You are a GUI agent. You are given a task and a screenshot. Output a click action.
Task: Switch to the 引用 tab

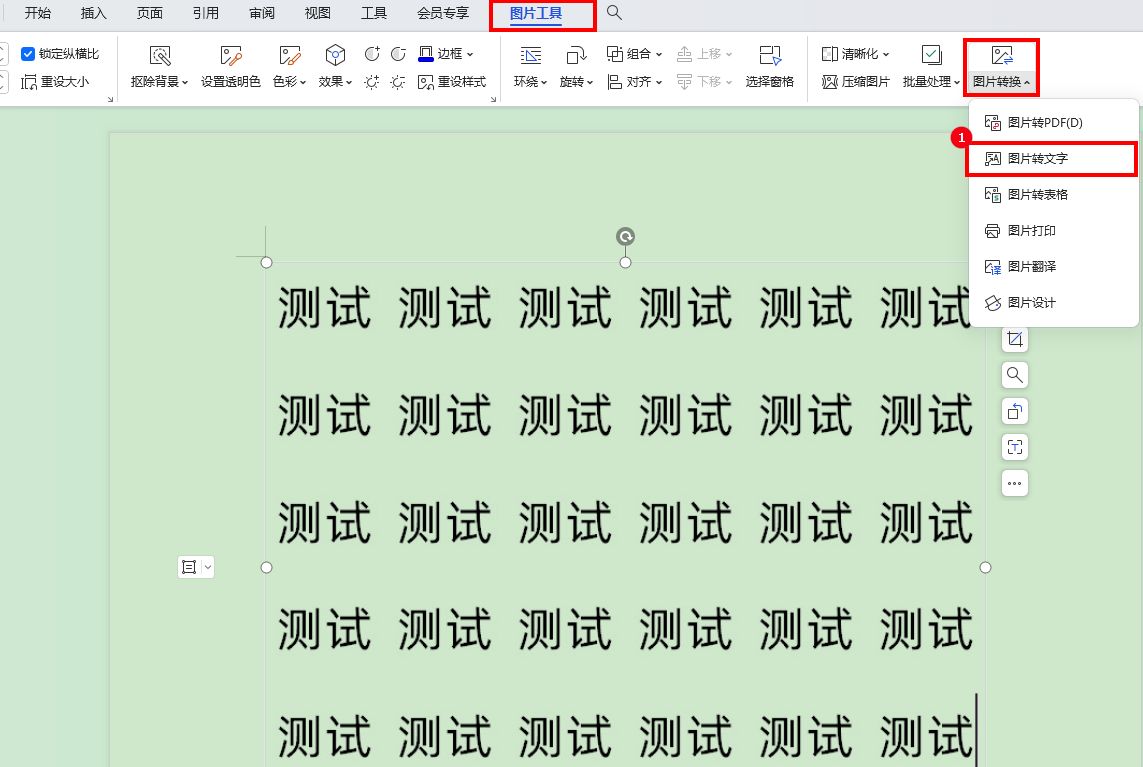206,13
